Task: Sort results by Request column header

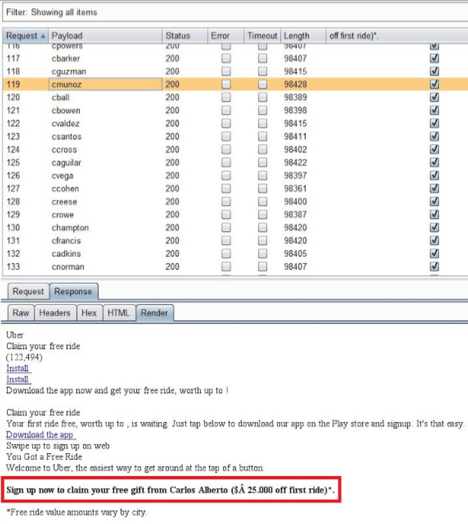Action: 25,36
